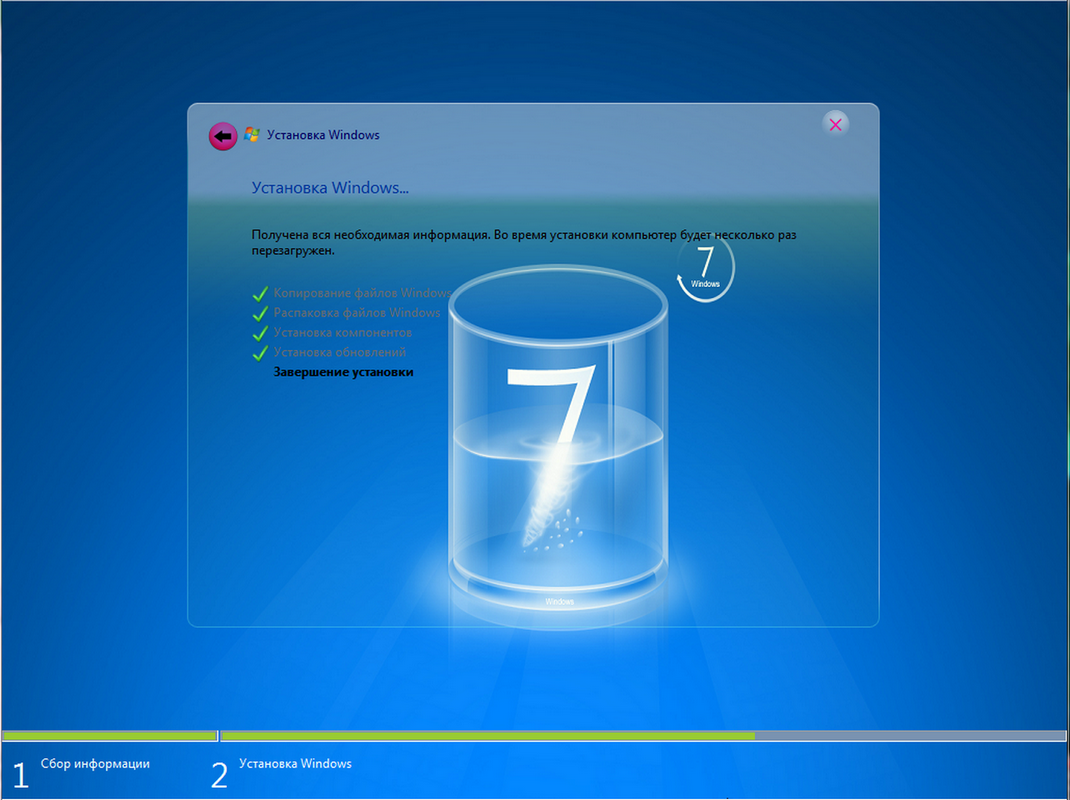Screen dimensions: 1070x800
Task: Close the Установка Windows dialog
Action: pos(835,124)
